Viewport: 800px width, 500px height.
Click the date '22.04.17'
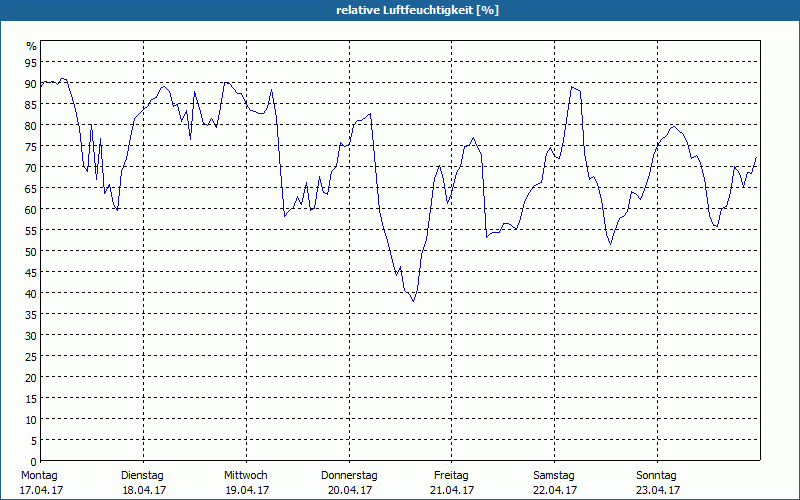pos(555,490)
